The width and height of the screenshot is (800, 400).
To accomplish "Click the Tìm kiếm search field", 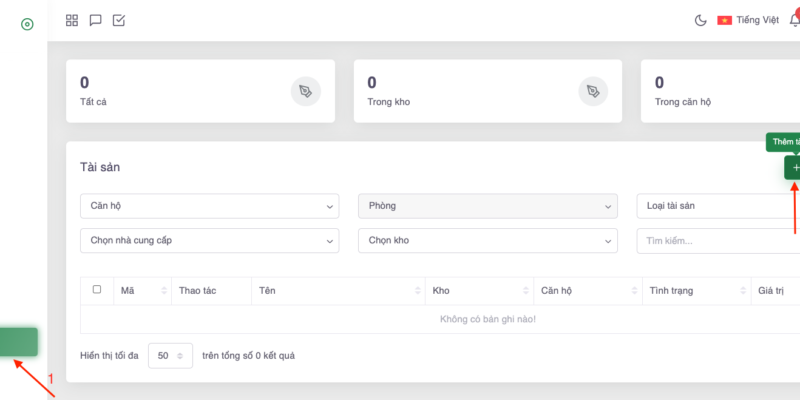I will (x=718, y=241).
